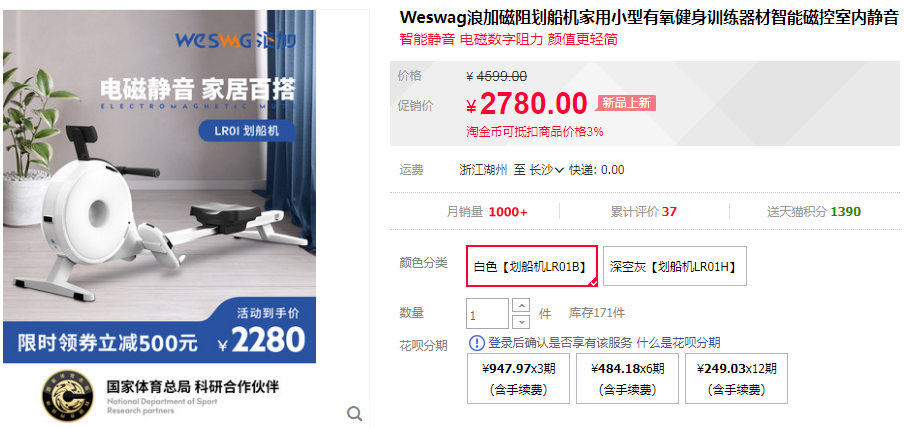Choose the ¥484.18x6期 installment plan

(627, 378)
